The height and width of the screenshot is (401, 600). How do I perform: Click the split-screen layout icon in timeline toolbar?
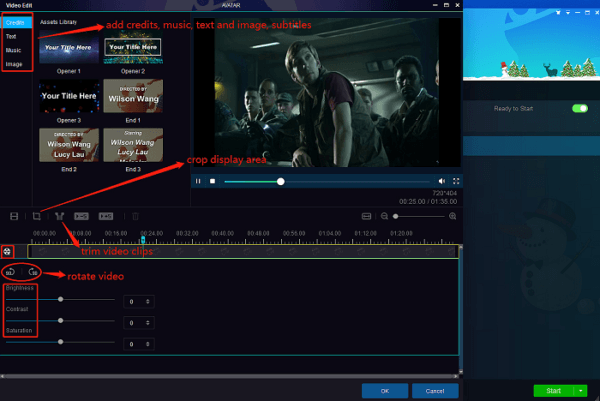[14, 216]
